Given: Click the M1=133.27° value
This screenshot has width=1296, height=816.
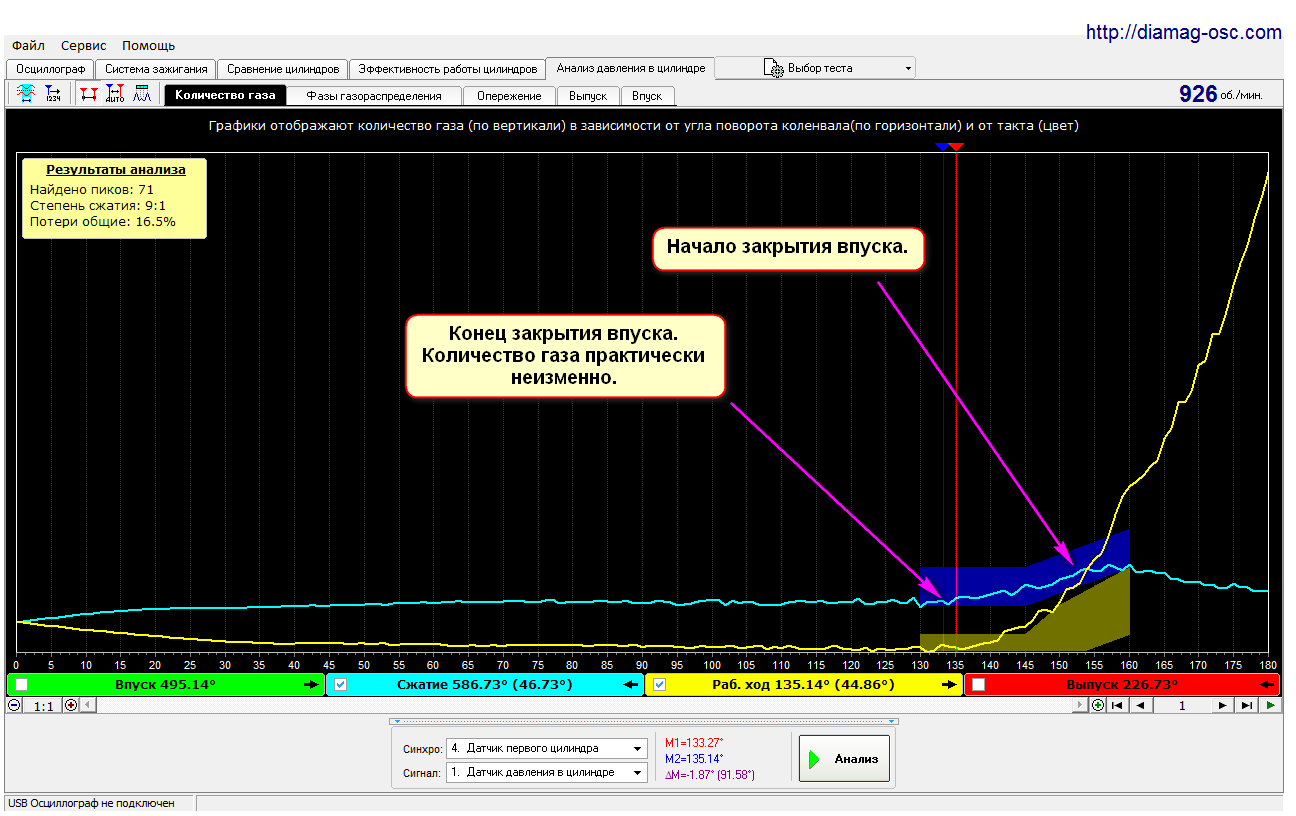Looking at the screenshot, I should [x=693, y=742].
